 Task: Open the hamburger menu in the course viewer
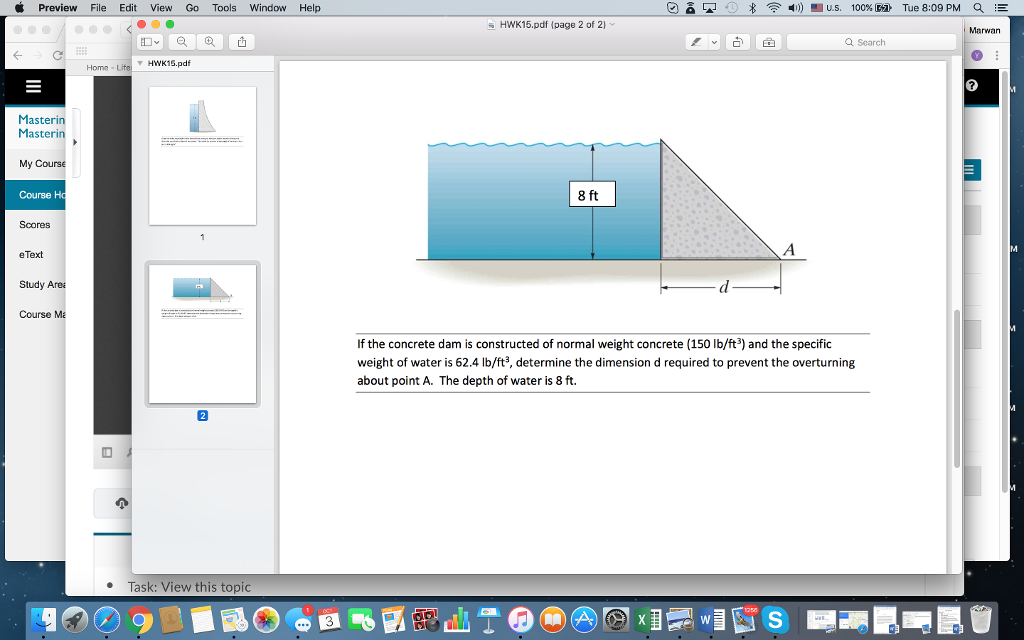click(x=34, y=88)
